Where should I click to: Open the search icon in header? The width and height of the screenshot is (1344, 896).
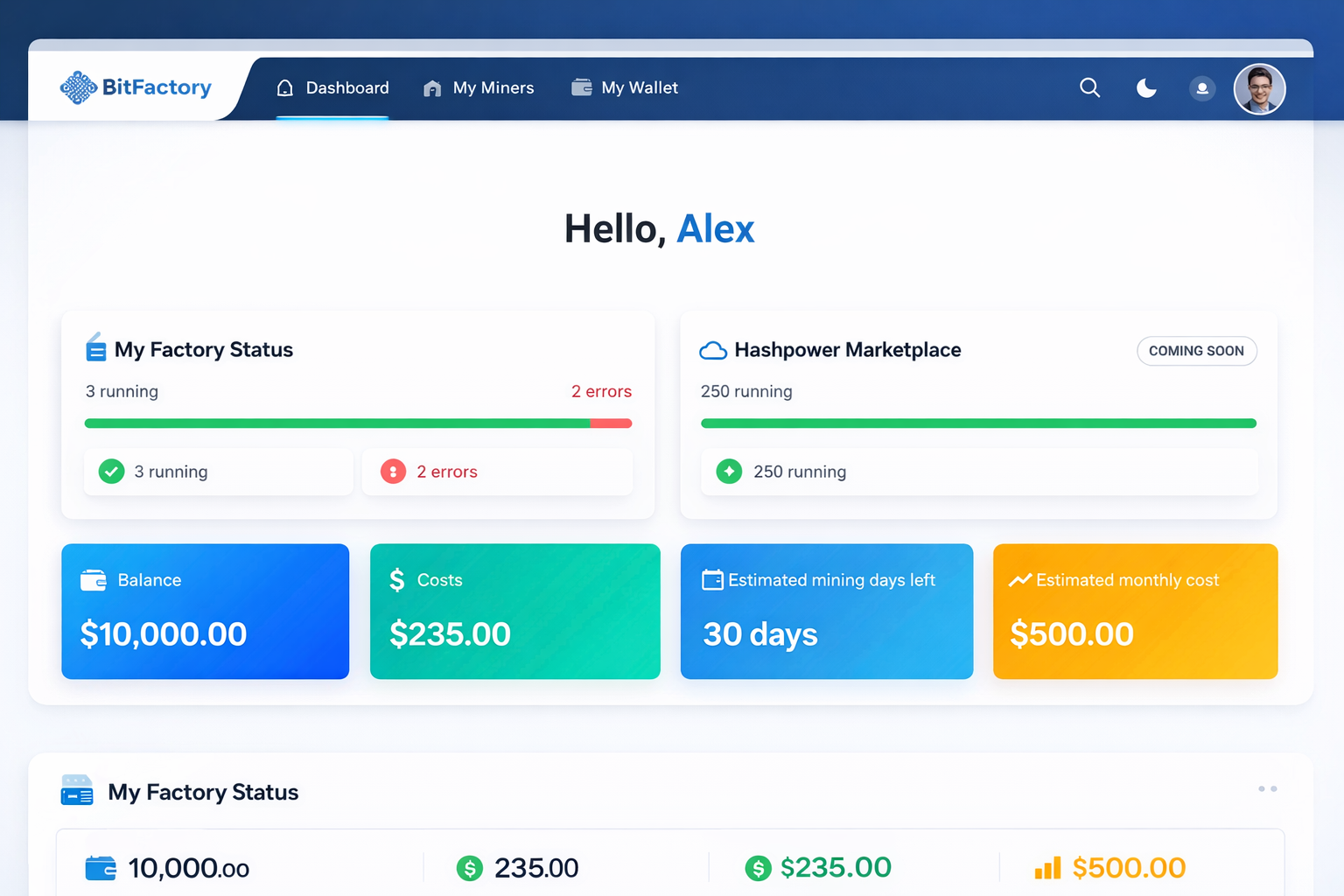pyautogui.click(x=1089, y=87)
